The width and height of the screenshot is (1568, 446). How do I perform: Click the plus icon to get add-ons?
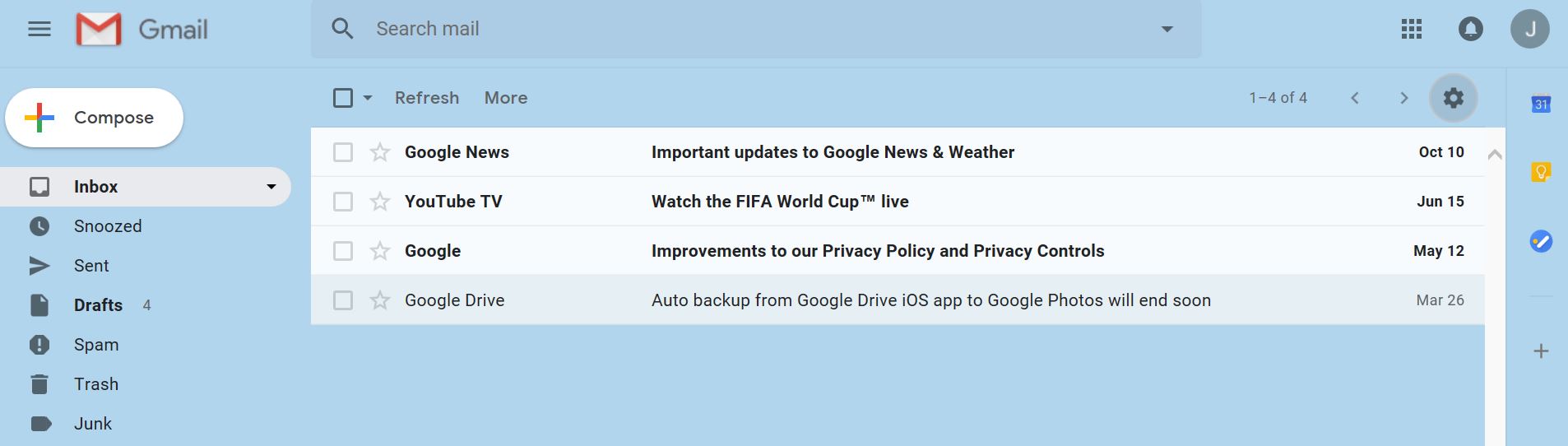point(1542,351)
